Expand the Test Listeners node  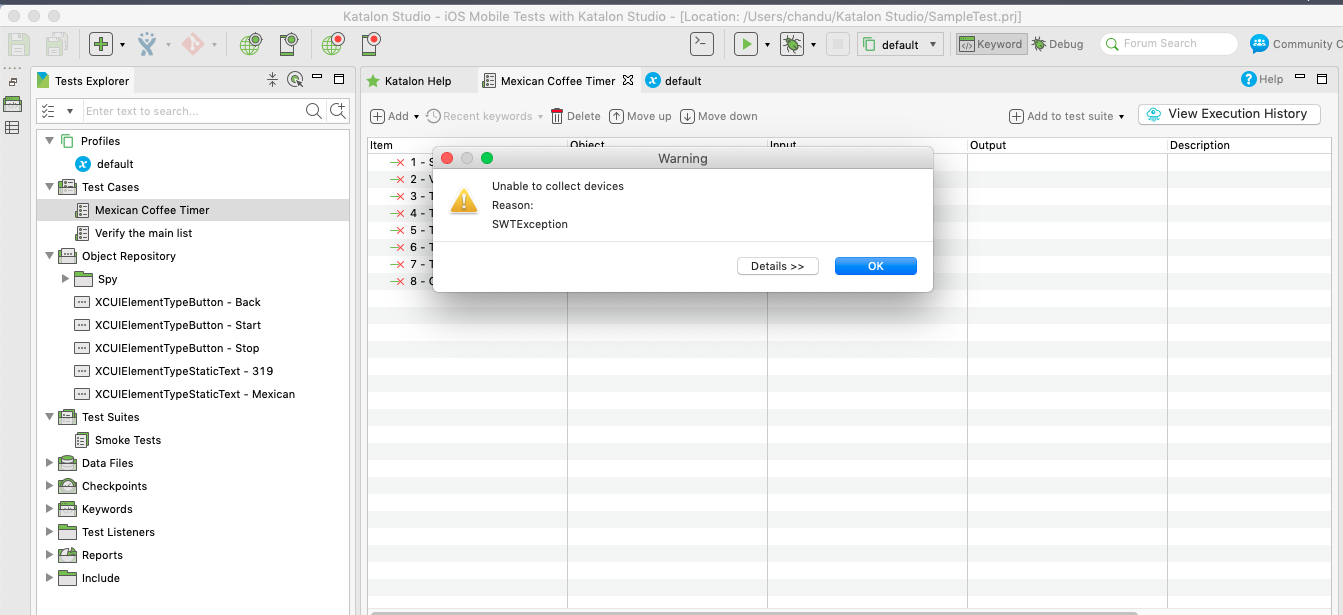(x=50, y=532)
